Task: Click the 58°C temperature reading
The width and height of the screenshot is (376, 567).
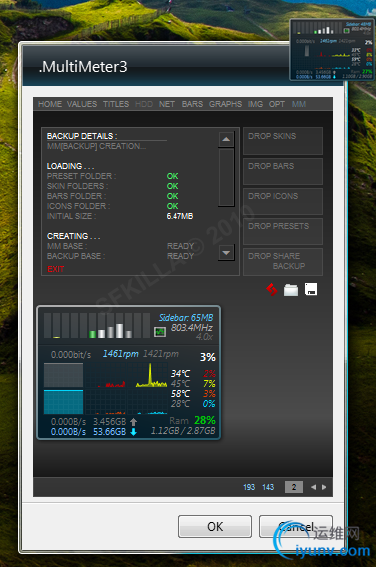Action: click(x=180, y=394)
